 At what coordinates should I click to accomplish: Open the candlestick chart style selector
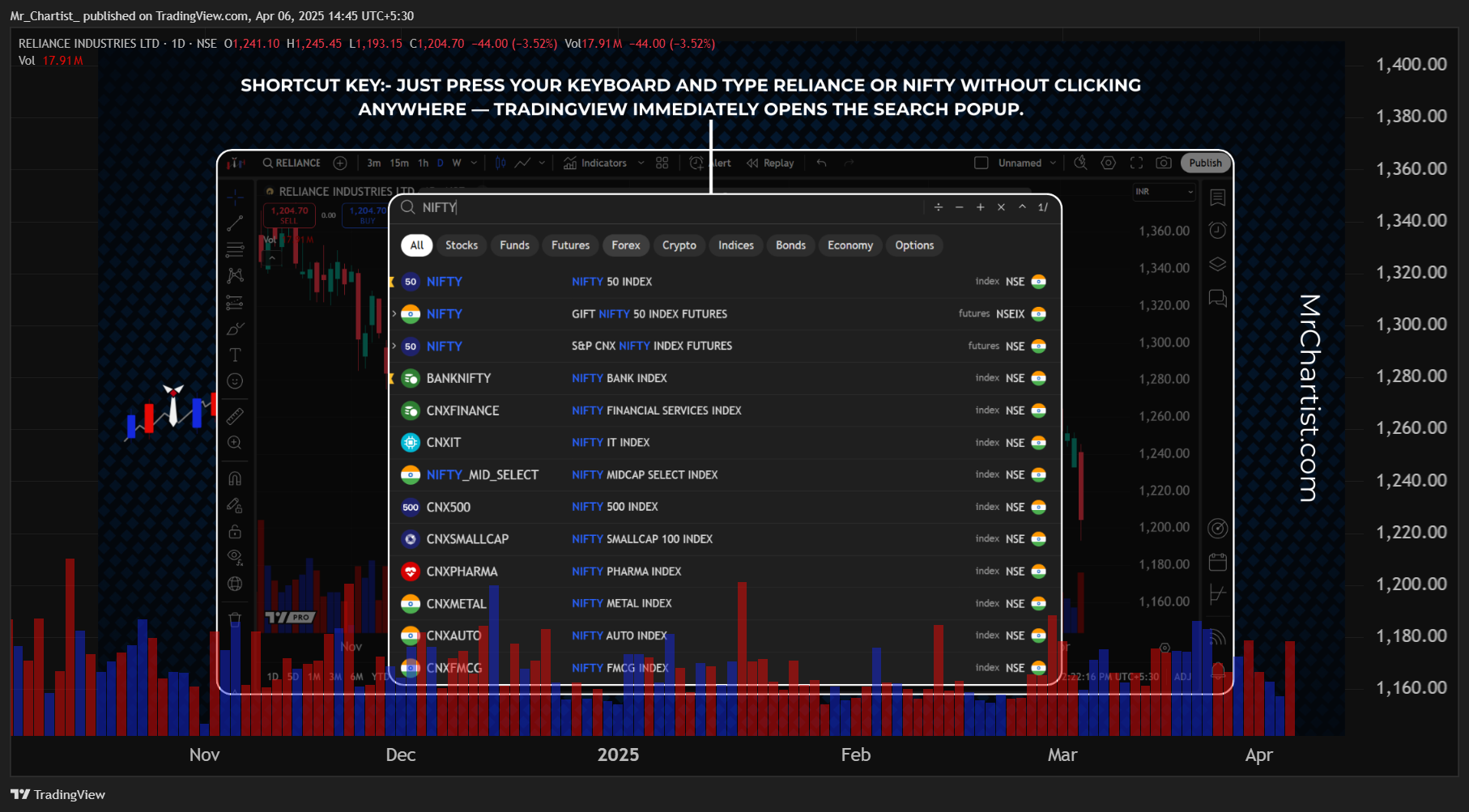[x=500, y=163]
